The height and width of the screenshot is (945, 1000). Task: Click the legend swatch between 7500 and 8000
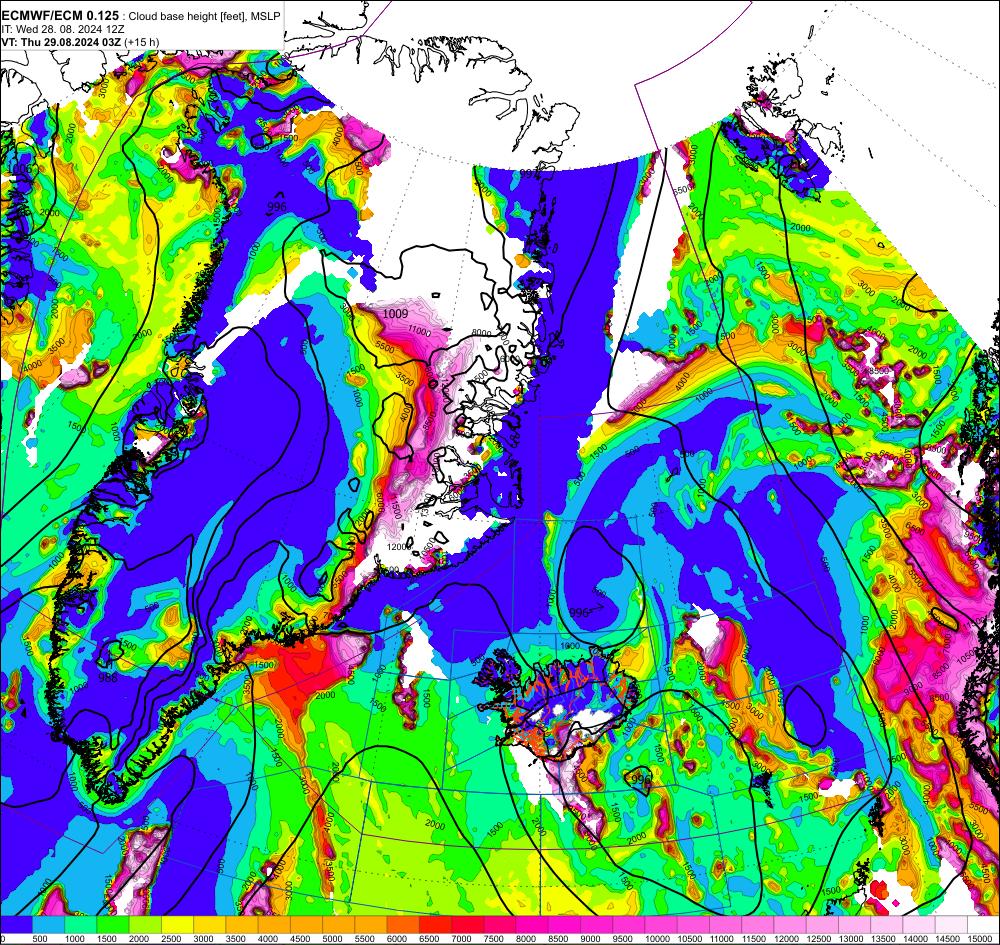(500, 925)
